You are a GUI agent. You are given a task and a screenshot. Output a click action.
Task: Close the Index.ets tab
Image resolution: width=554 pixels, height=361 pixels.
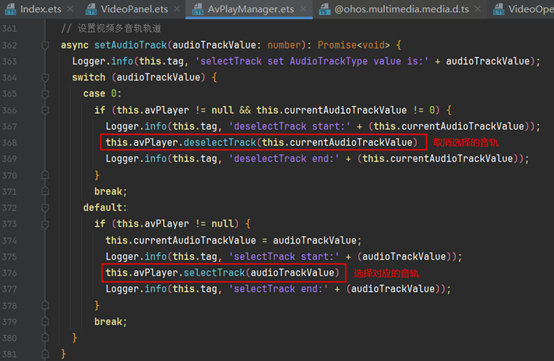coord(70,9)
